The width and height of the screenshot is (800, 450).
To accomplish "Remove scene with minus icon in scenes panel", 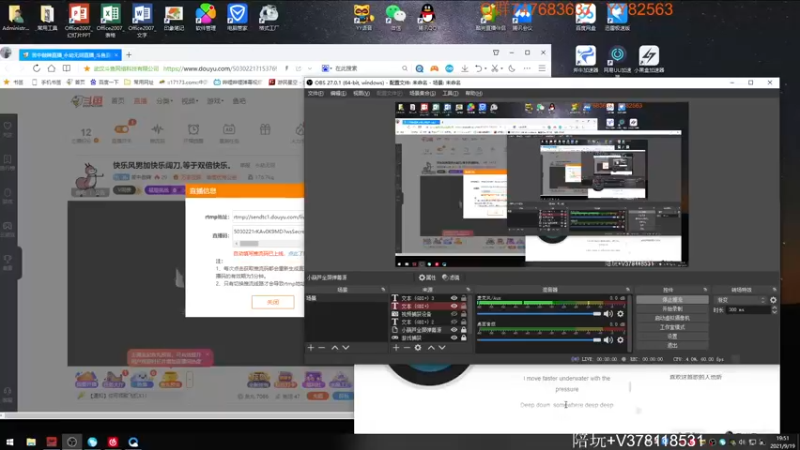I will 321,347.
